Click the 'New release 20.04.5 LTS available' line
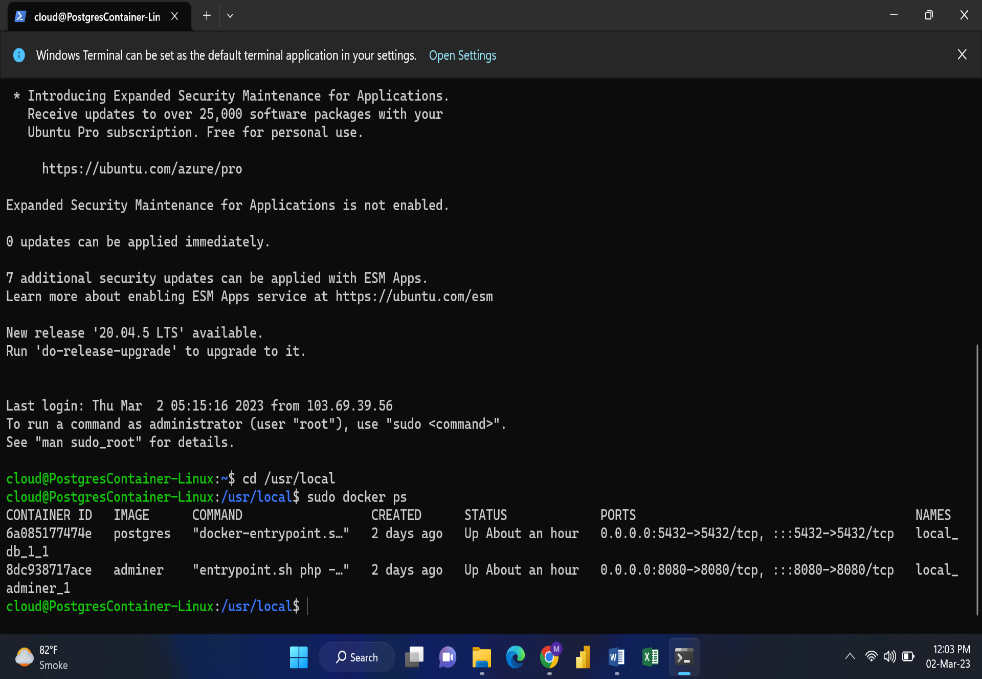This screenshot has width=982, height=679. pos(135,333)
